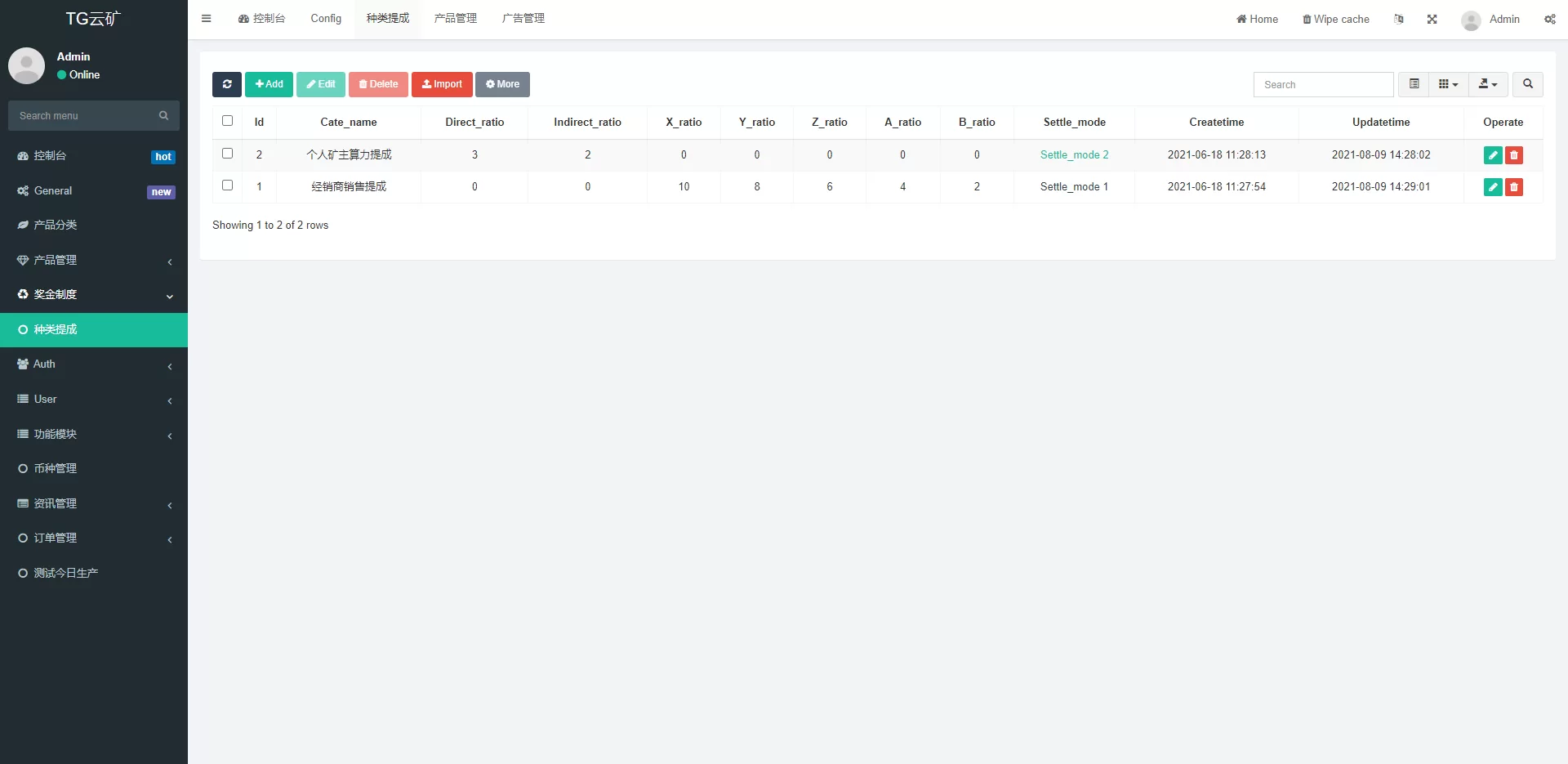Click the 经销商销售提成 cell
The height and width of the screenshot is (764, 1568).
349,187
